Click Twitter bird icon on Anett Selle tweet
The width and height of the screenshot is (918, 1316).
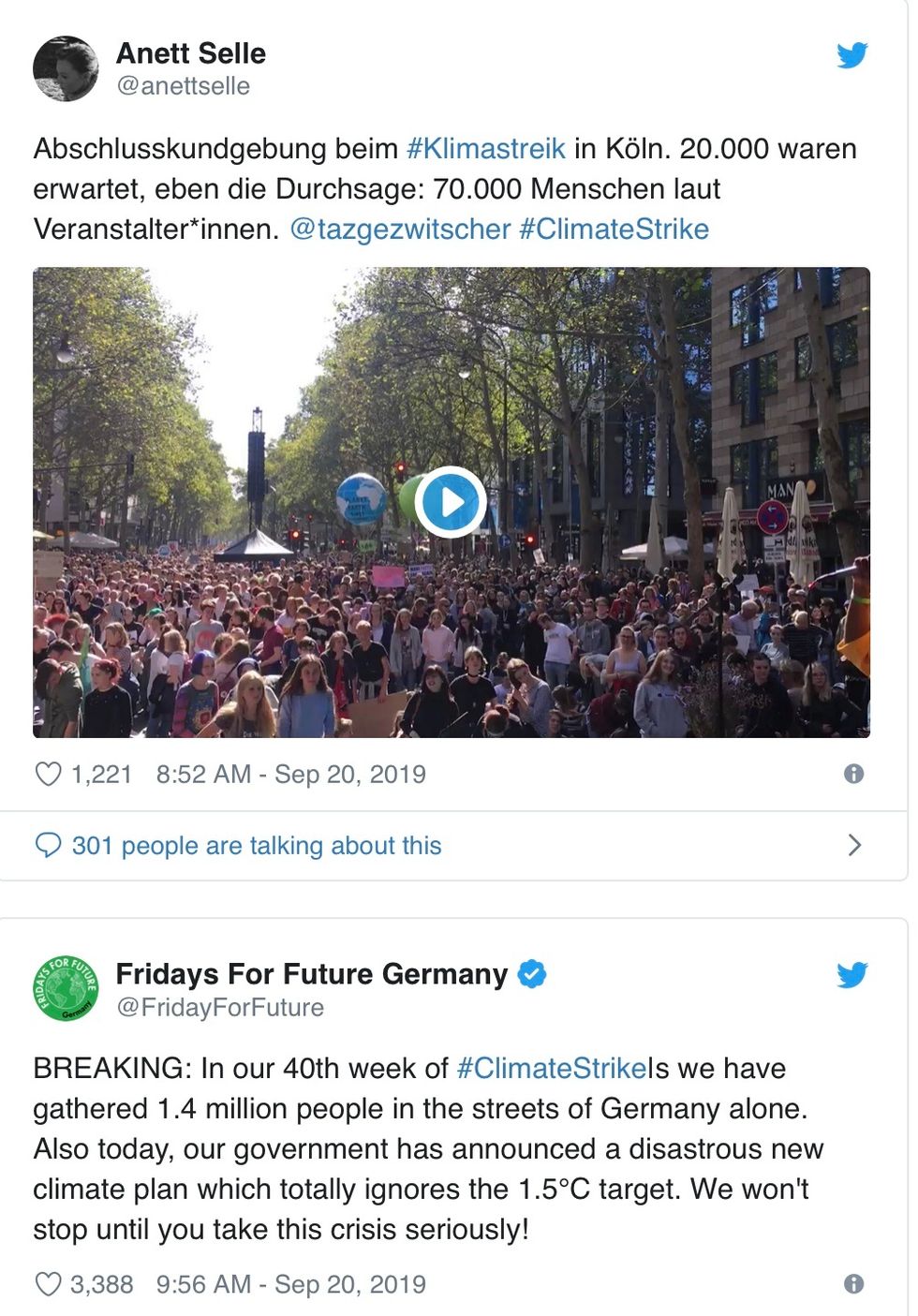click(x=851, y=56)
